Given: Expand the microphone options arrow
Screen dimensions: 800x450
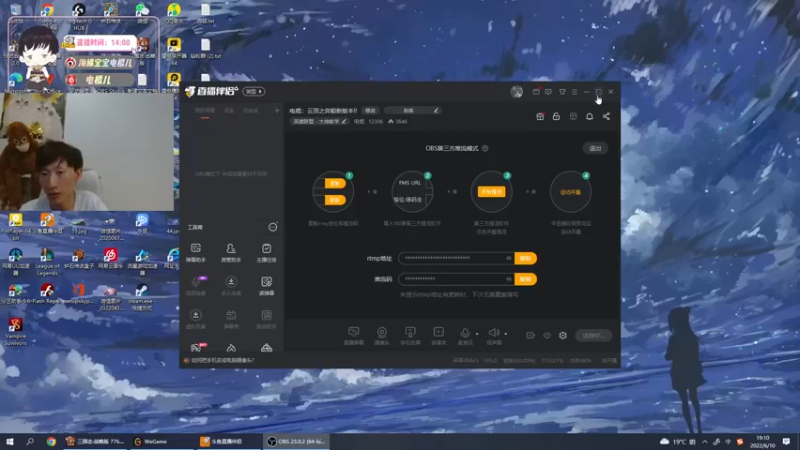Looking at the screenshot, I should (477, 334).
